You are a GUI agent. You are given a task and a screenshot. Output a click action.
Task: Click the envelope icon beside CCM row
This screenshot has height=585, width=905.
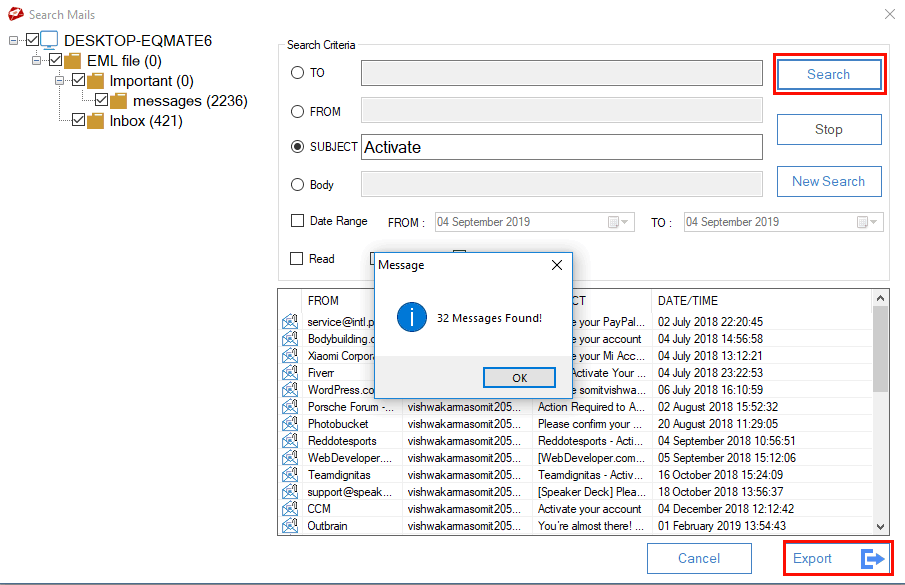click(290, 509)
